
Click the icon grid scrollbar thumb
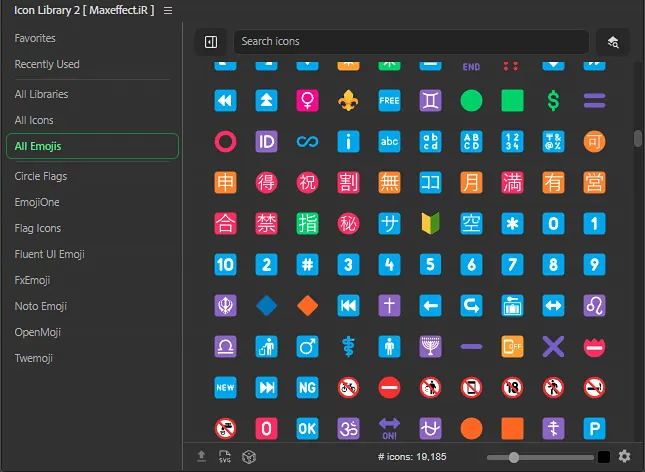[x=638, y=138]
